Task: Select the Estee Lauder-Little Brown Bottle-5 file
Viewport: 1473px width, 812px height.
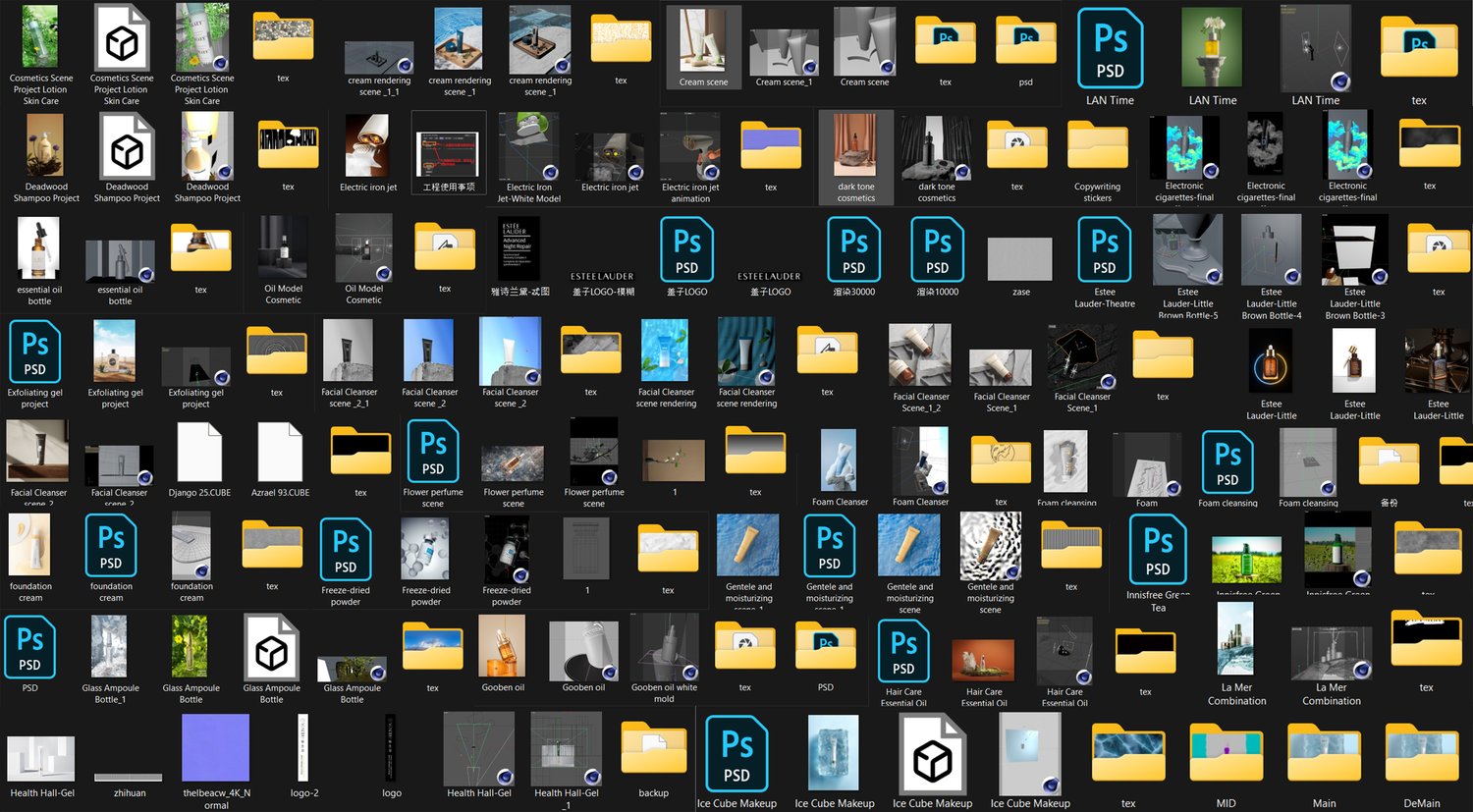Action: (1187, 250)
